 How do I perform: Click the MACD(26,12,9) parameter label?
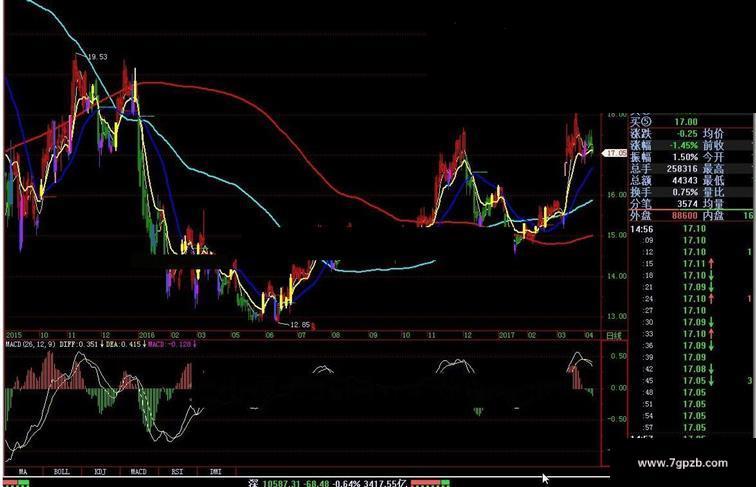tap(30, 344)
